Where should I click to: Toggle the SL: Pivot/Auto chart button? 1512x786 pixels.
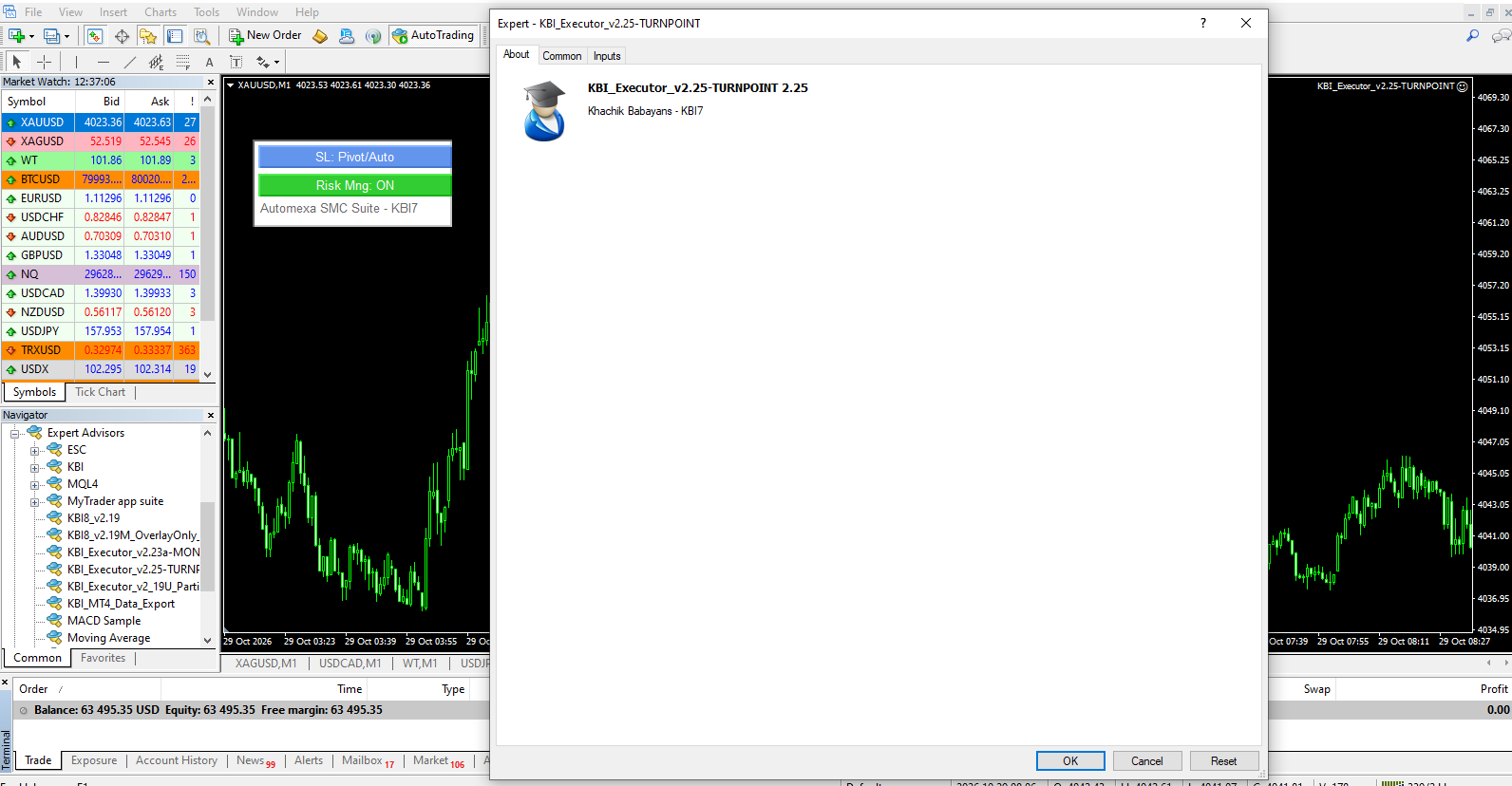pyautogui.click(x=354, y=157)
